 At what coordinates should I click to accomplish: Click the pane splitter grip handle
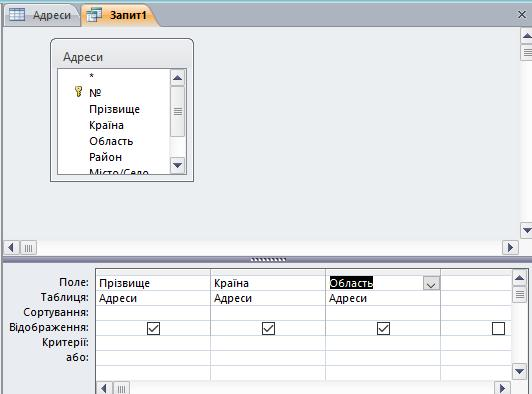coord(268,260)
